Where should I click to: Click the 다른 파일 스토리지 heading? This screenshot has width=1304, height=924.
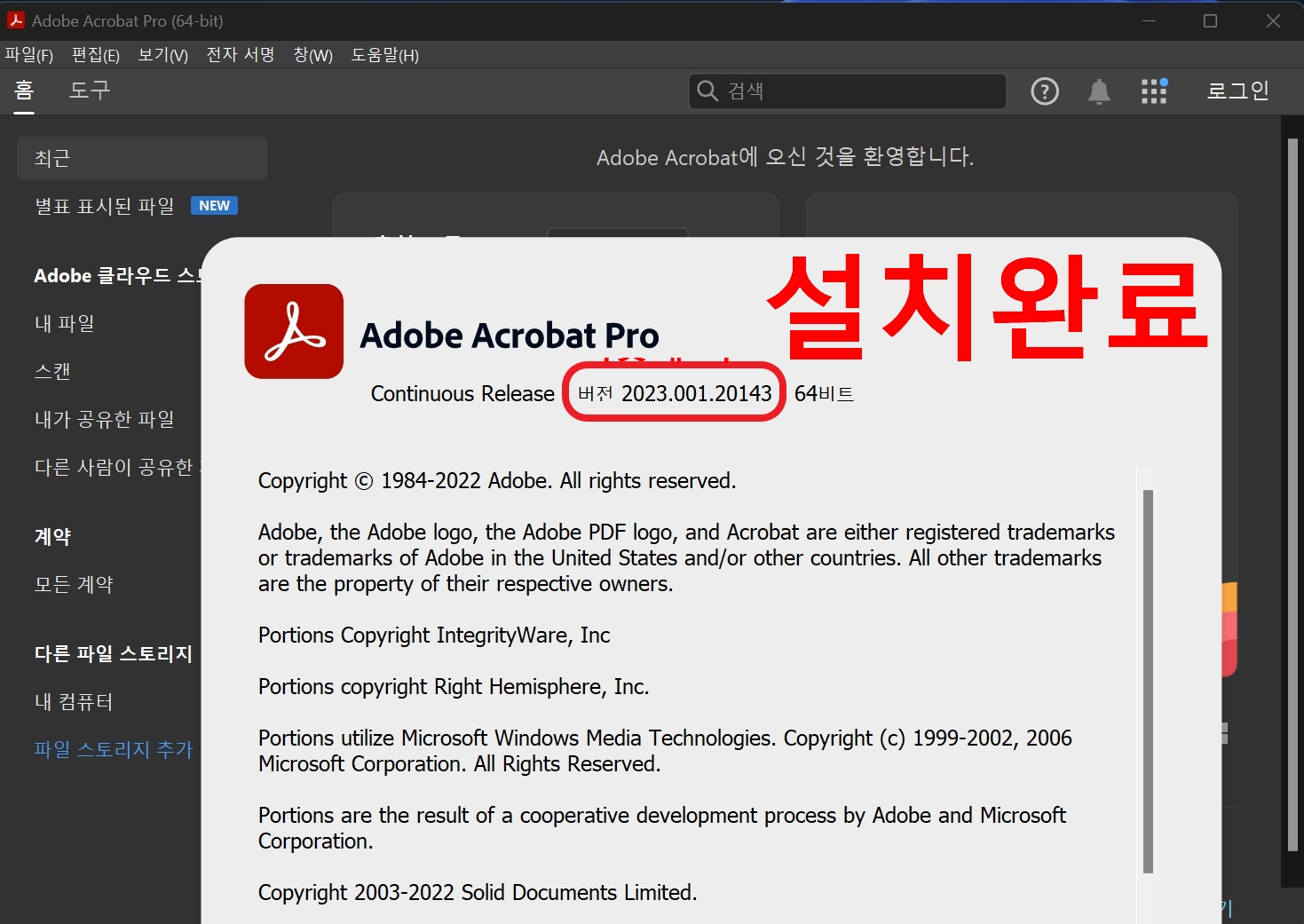click(114, 654)
